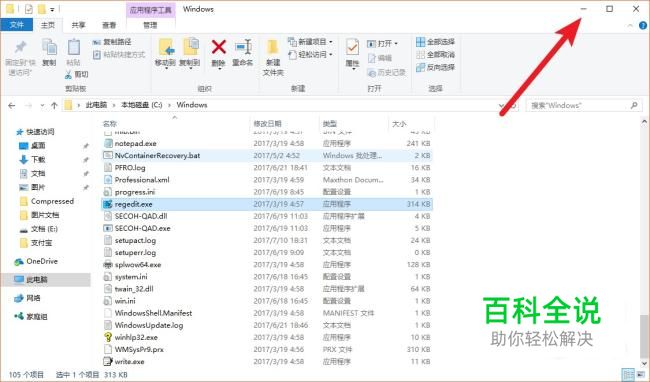Viewport: 650px width, 382px height.
Task: Open the blue File tab
Action: click(x=17, y=25)
